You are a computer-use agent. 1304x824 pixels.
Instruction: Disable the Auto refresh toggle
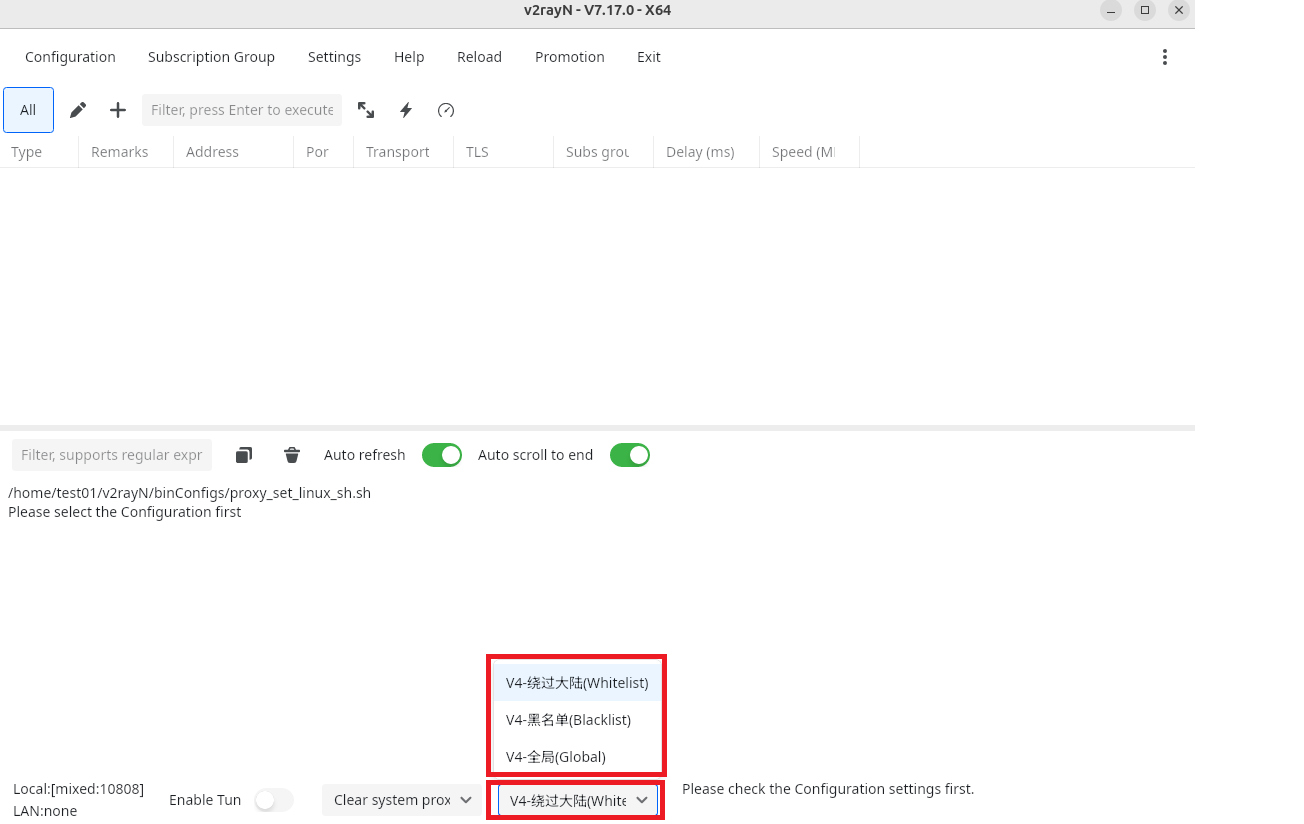(441, 455)
